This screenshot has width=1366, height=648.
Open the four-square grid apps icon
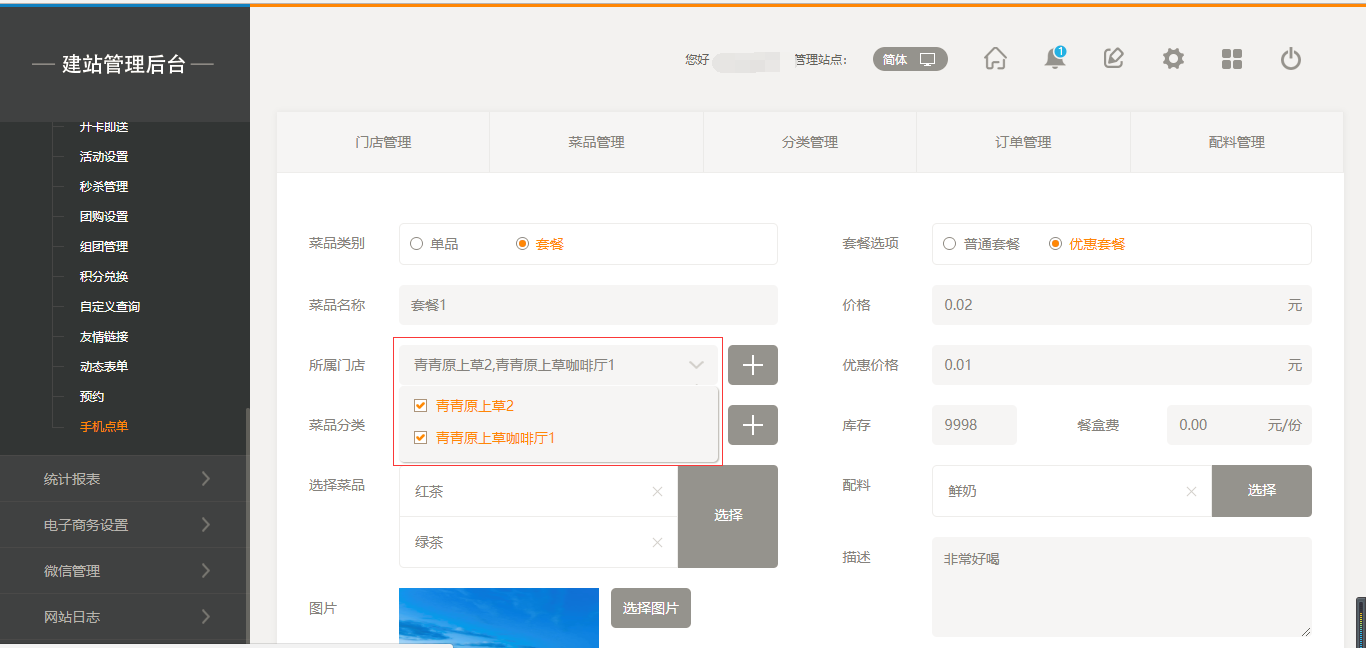click(x=1232, y=59)
